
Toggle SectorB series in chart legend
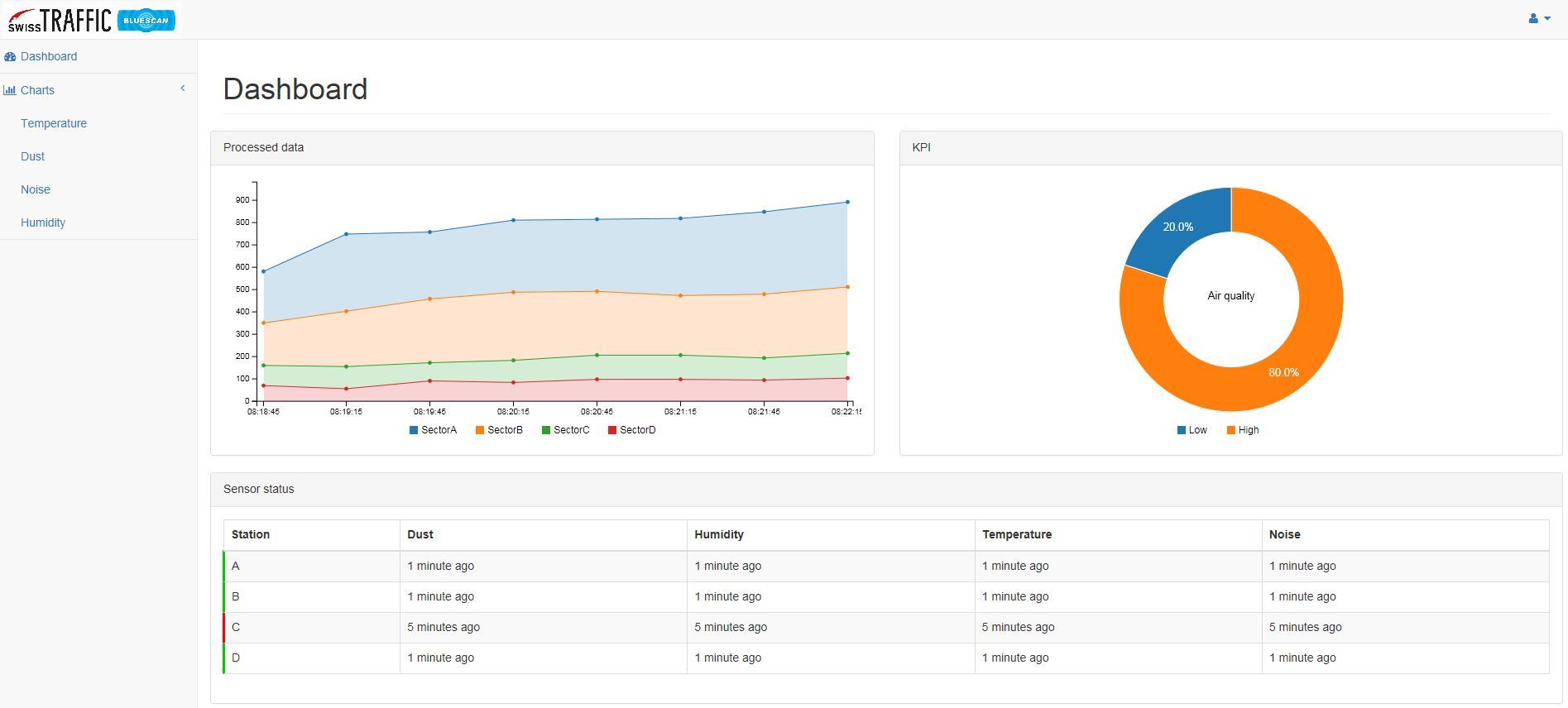pos(499,430)
